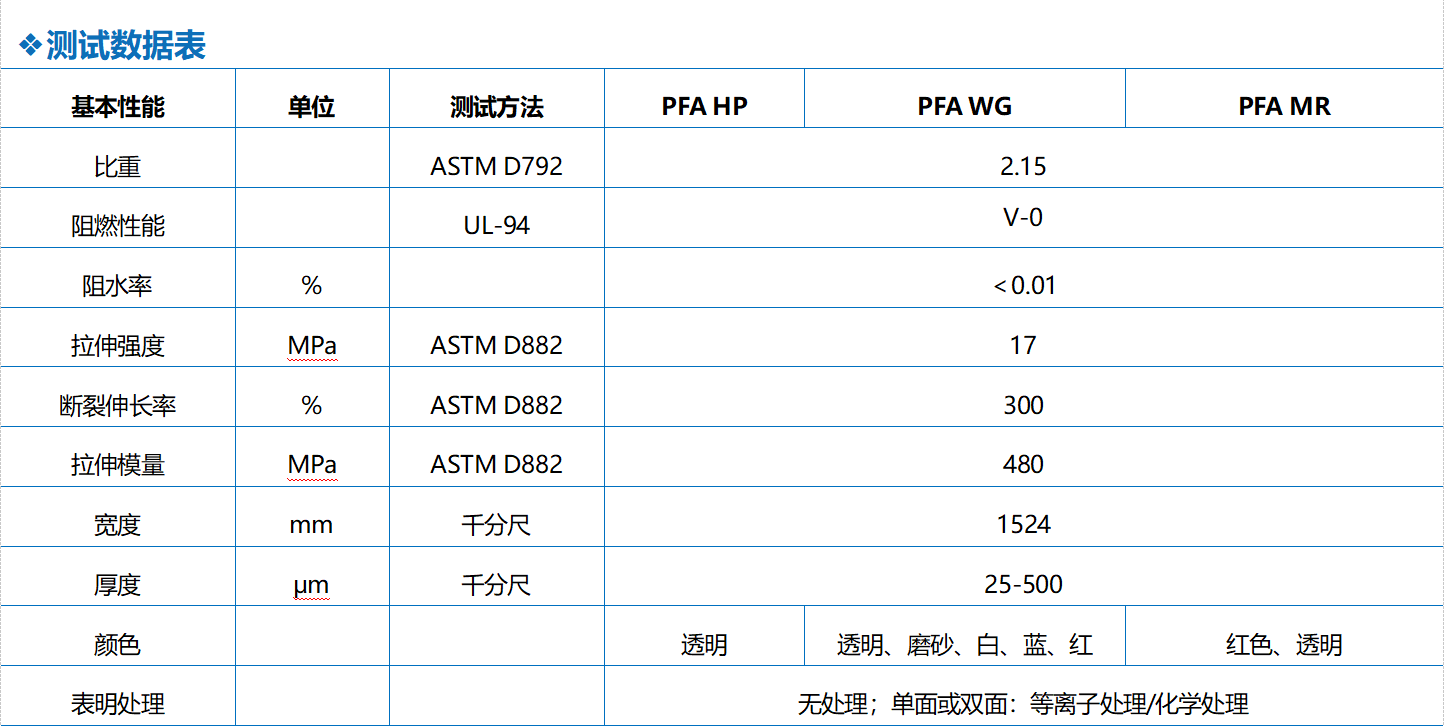
Task: Click the 1524 width value cell
Action: tap(1023, 524)
